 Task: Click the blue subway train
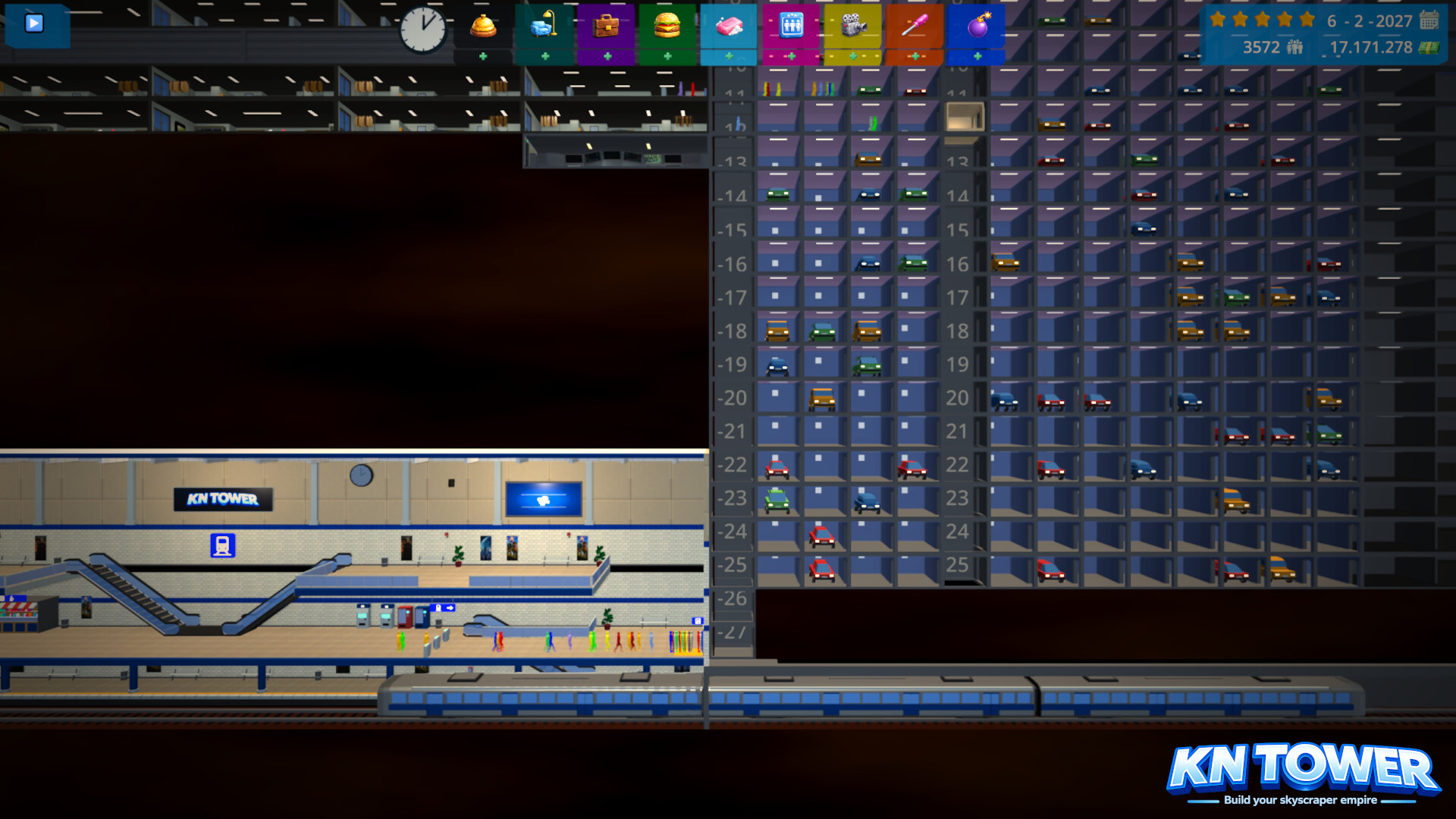click(x=871, y=696)
